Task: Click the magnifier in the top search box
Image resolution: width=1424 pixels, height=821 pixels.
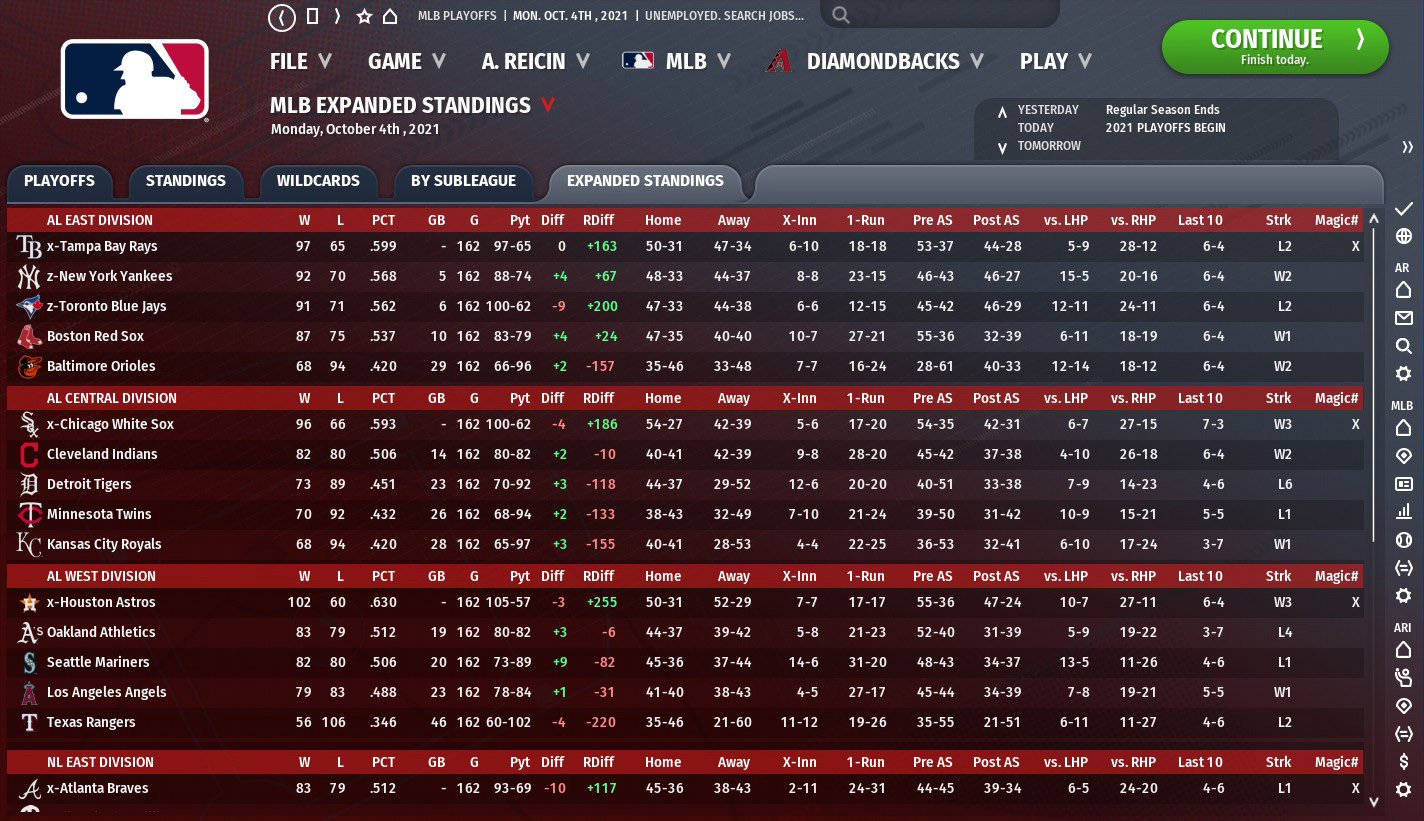Action: tap(841, 15)
